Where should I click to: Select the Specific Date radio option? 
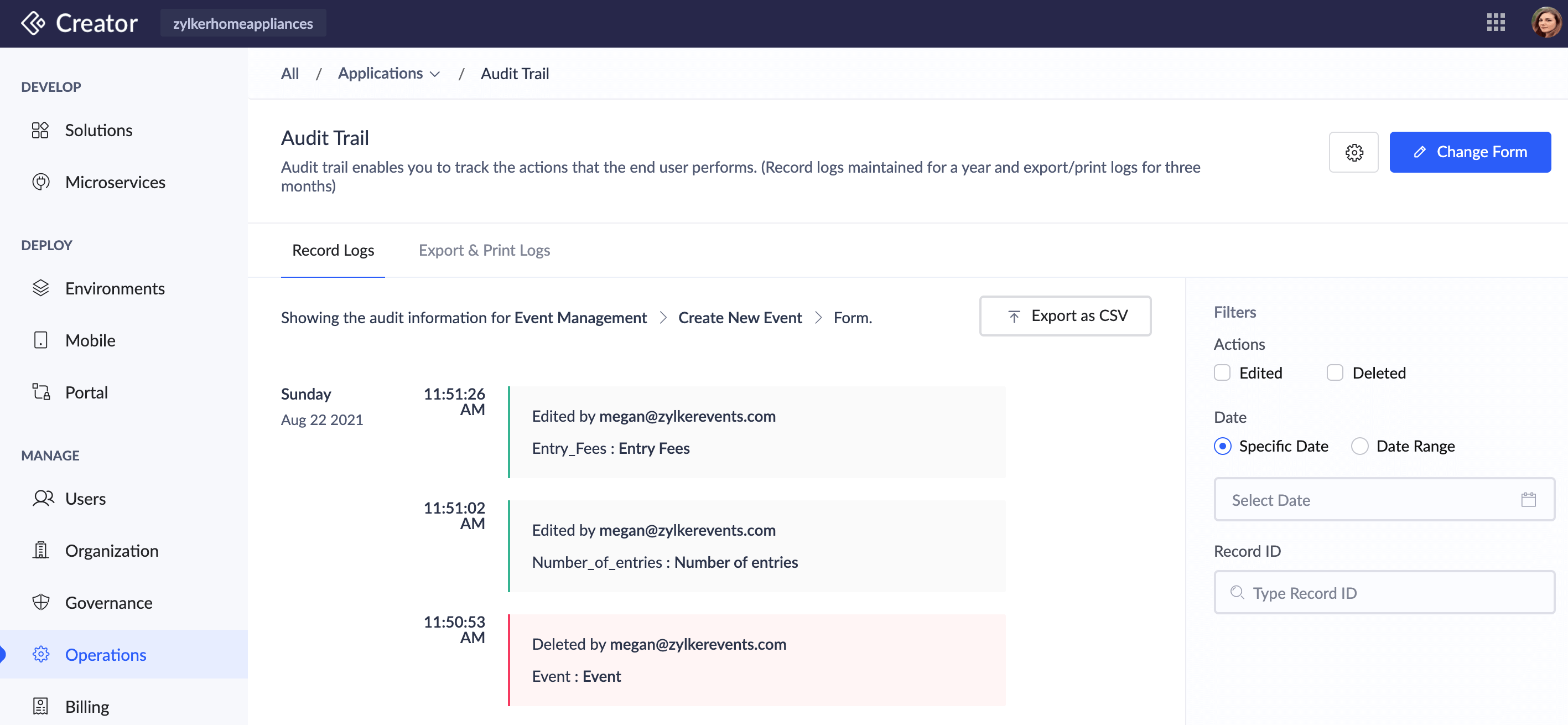tap(1222, 446)
